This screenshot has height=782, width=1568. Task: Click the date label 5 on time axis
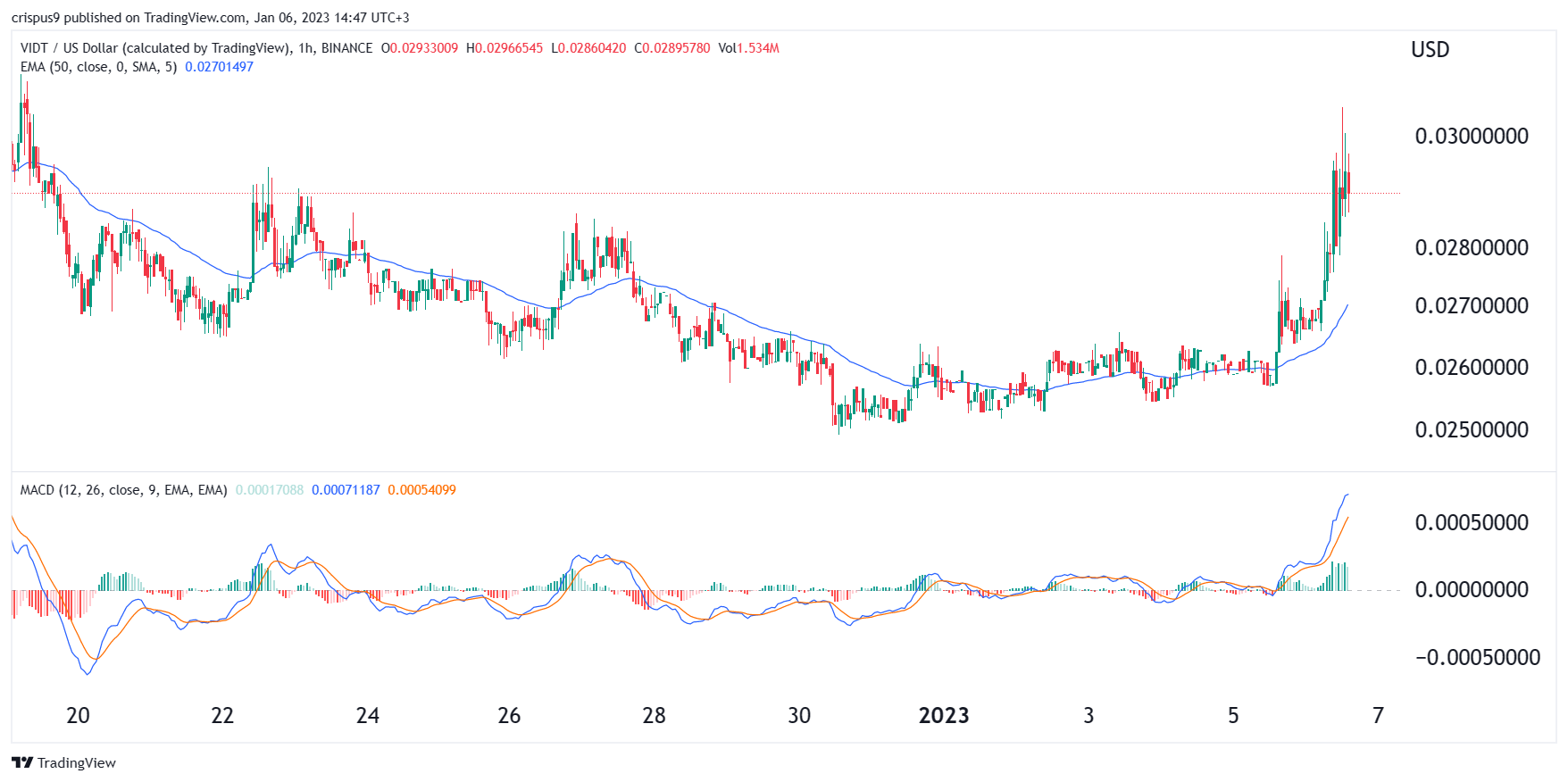tap(1233, 716)
